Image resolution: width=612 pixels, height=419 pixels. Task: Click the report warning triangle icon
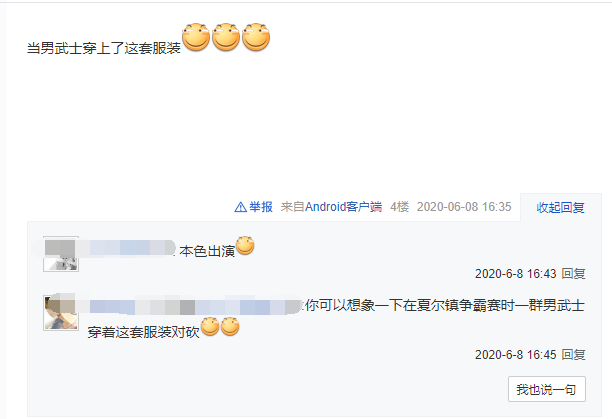(x=240, y=207)
